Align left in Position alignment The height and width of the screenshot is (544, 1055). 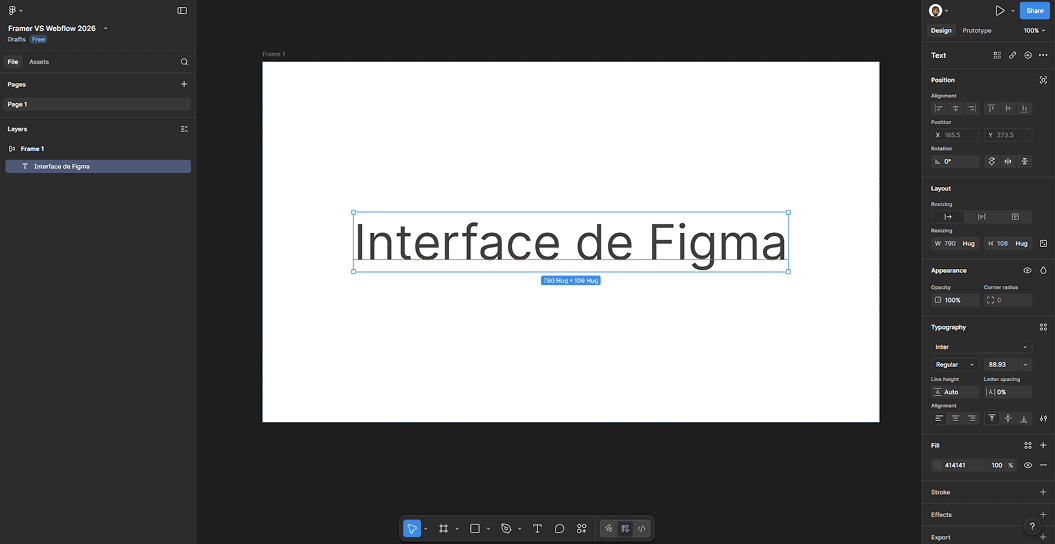939,108
